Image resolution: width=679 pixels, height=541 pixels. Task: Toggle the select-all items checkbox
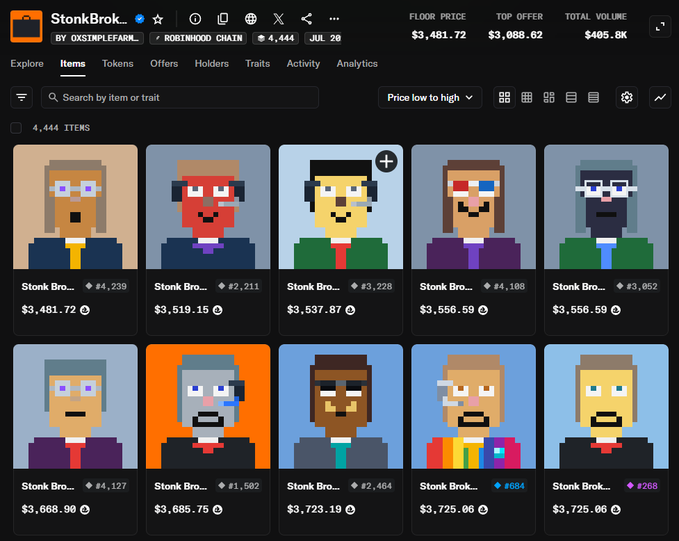16,128
